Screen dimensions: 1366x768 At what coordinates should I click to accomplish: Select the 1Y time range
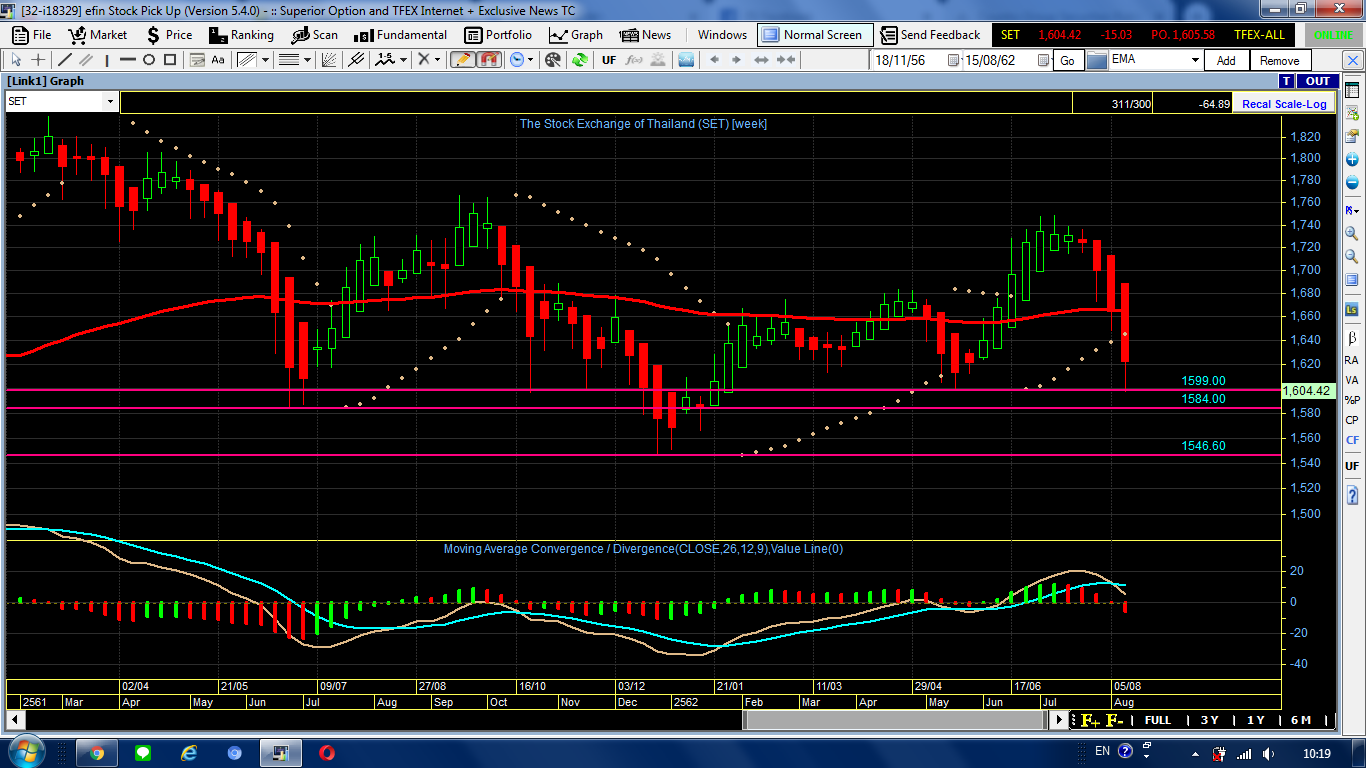[x=1256, y=720]
